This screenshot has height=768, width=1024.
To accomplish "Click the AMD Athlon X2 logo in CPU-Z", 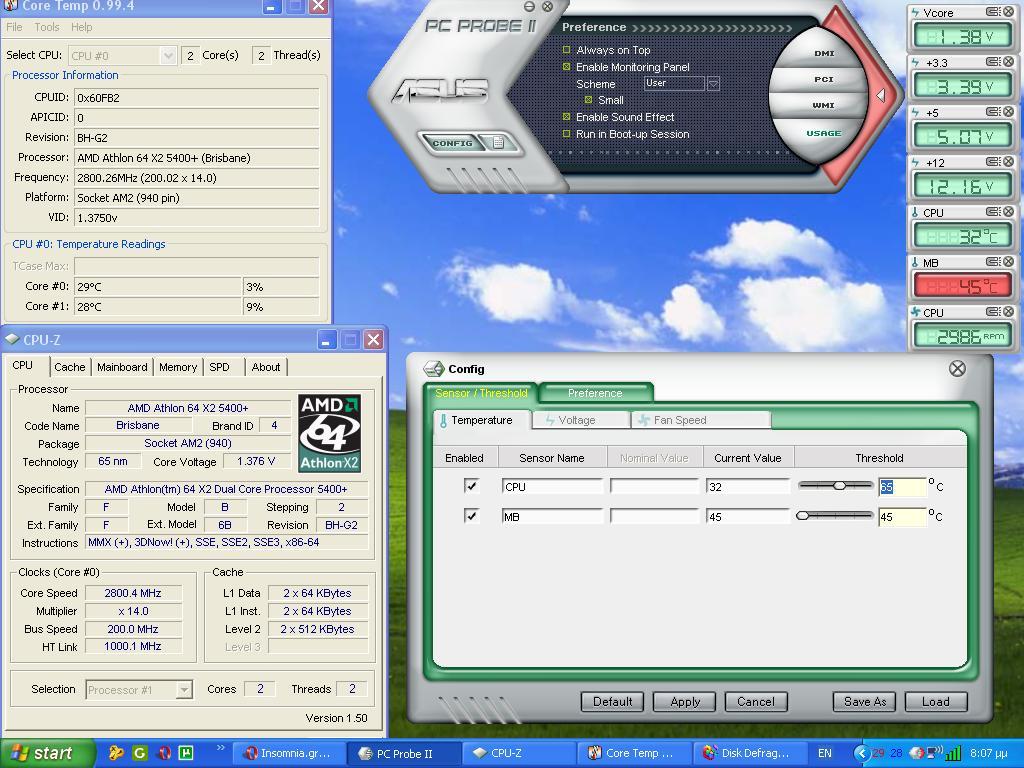I will tap(330, 433).
